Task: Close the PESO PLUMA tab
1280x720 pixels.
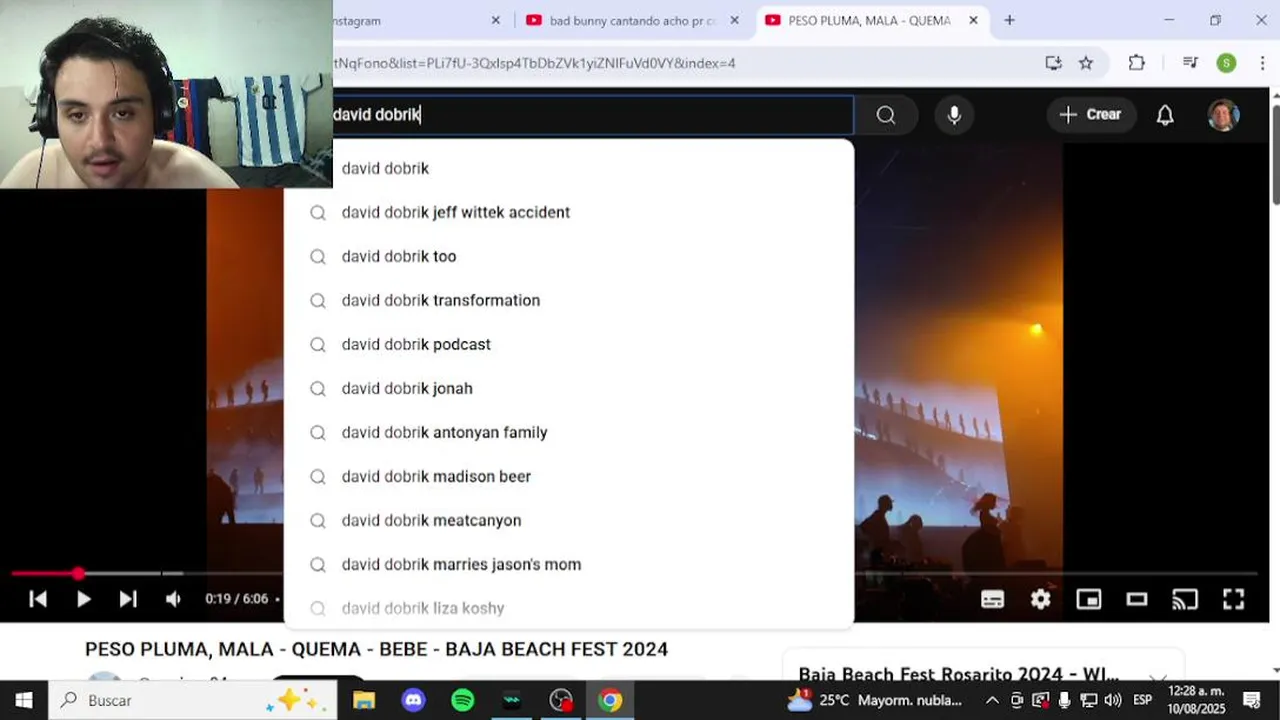Action: (x=973, y=20)
